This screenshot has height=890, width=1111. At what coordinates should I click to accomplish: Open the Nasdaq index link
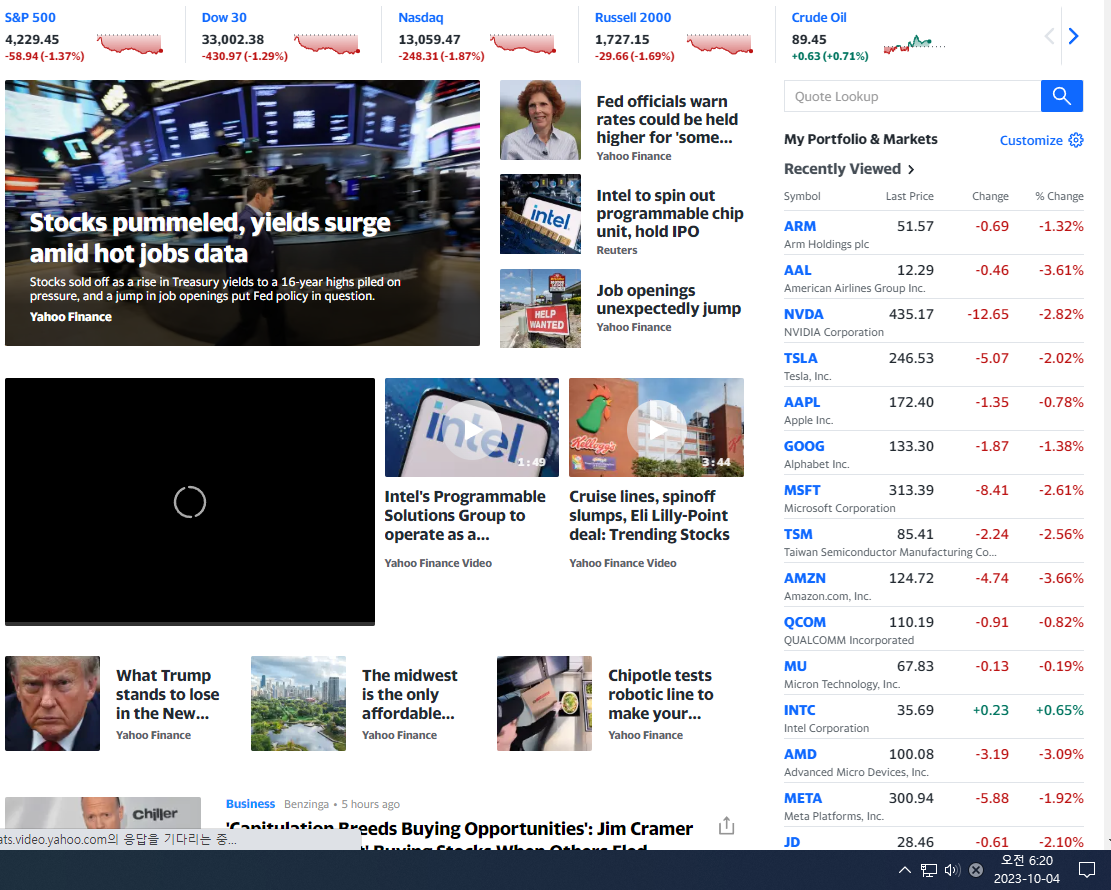point(420,18)
